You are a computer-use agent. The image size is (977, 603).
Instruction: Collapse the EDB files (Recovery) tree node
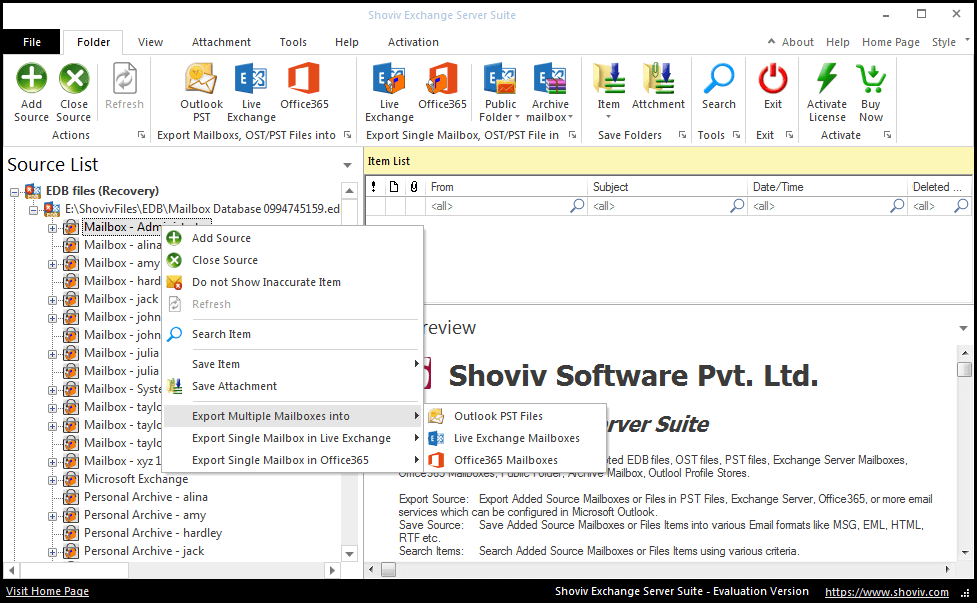14,192
